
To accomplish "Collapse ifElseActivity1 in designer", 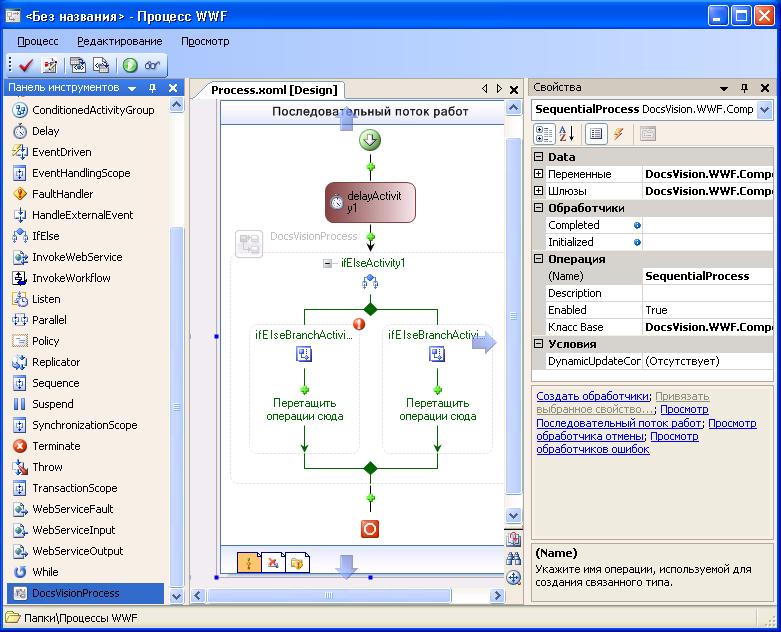I will point(327,263).
